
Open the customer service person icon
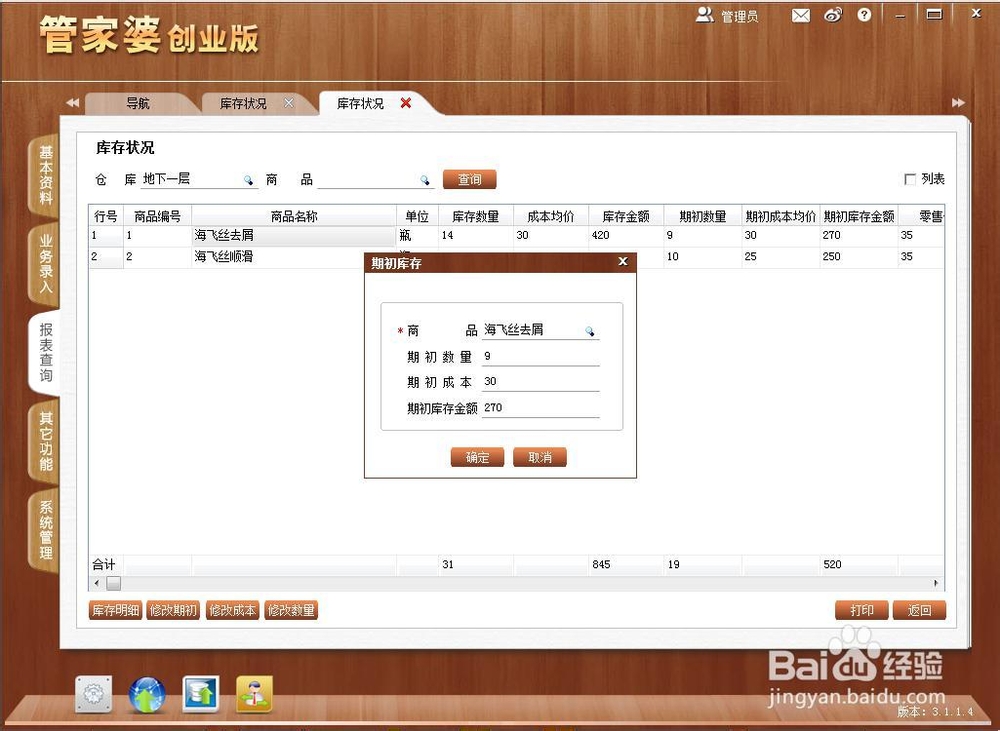(254, 694)
